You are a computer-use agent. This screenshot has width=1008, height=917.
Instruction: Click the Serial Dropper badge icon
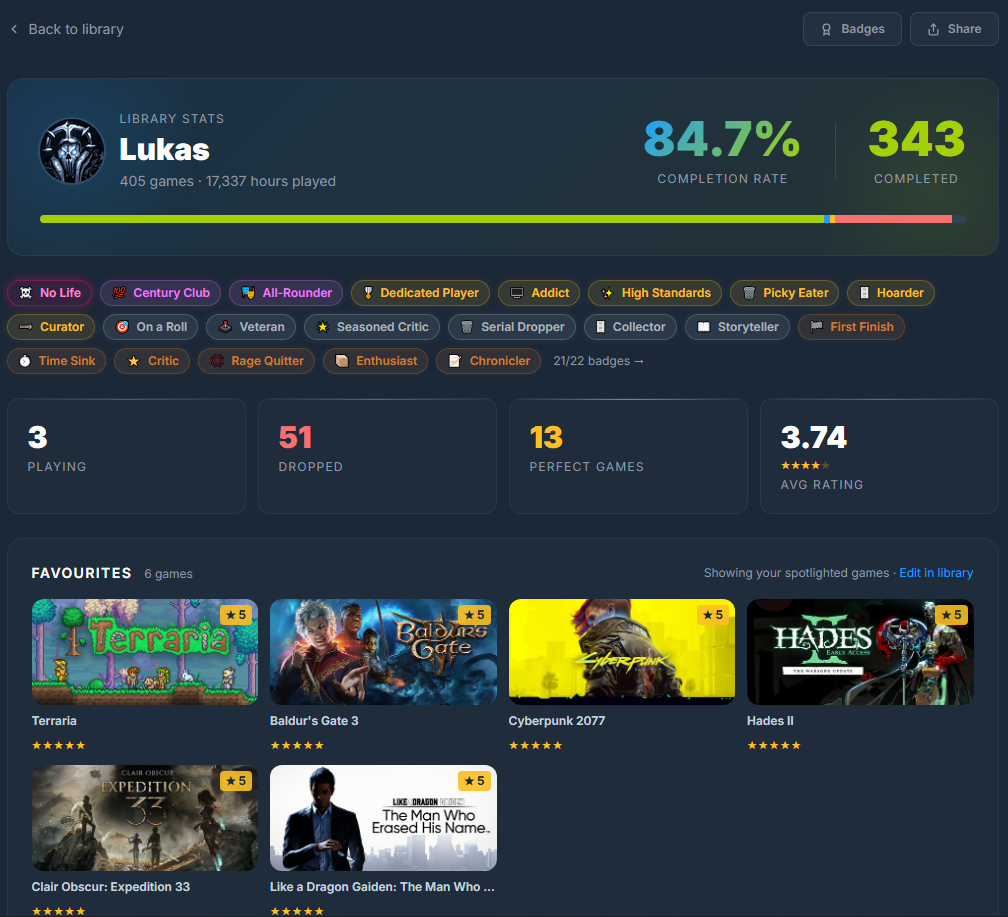(465, 327)
